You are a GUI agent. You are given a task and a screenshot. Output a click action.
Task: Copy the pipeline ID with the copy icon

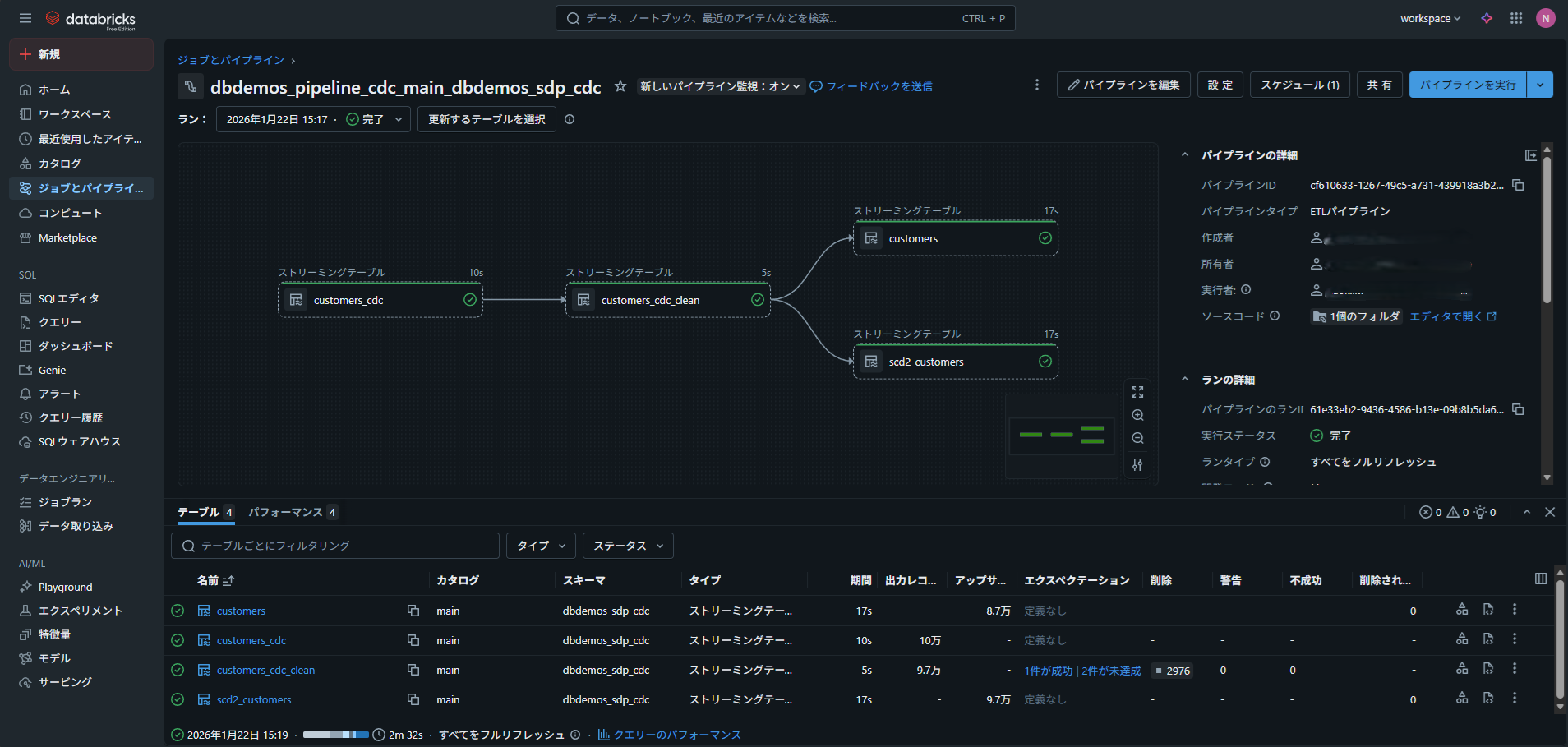pos(1517,185)
